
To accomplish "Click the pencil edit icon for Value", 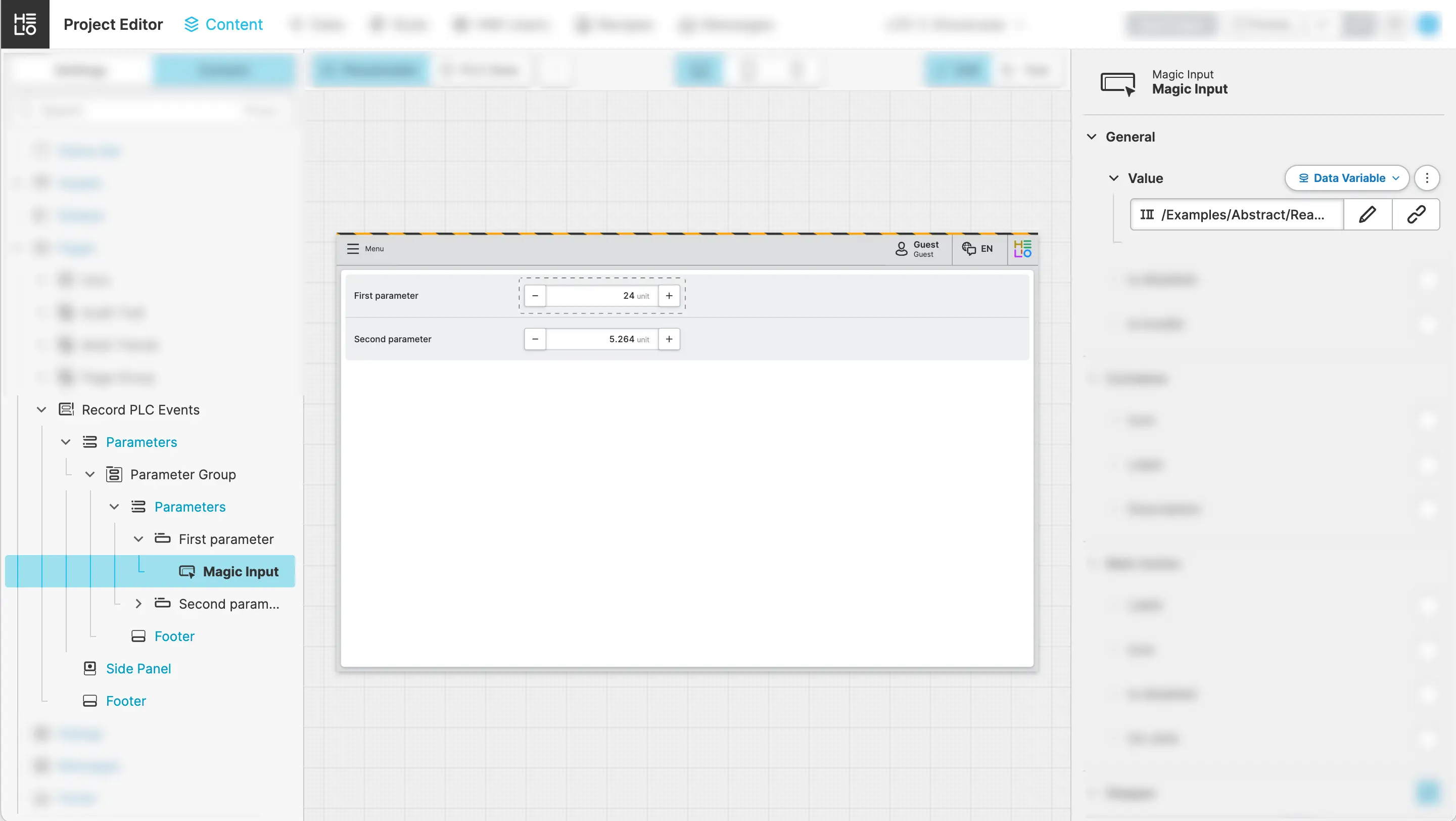I will pyautogui.click(x=1367, y=214).
